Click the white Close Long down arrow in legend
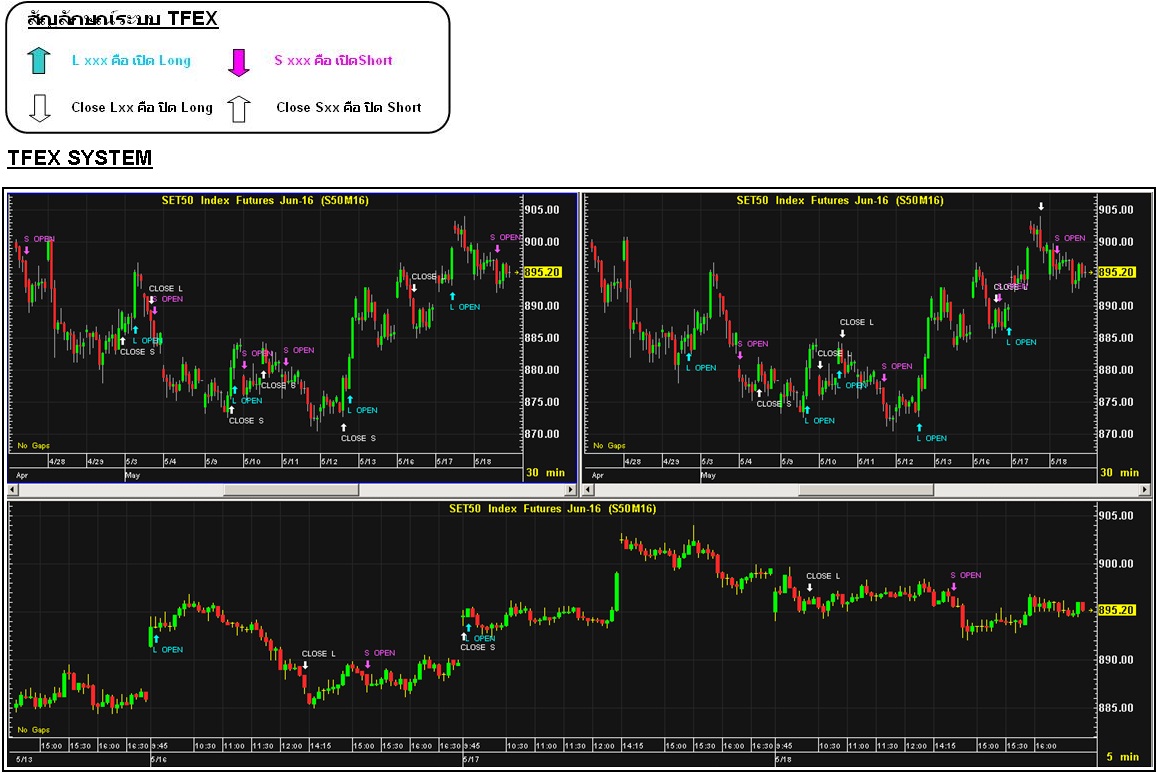Image resolution: width=1157 pixels, height=773 pixels. coord(39,108)
